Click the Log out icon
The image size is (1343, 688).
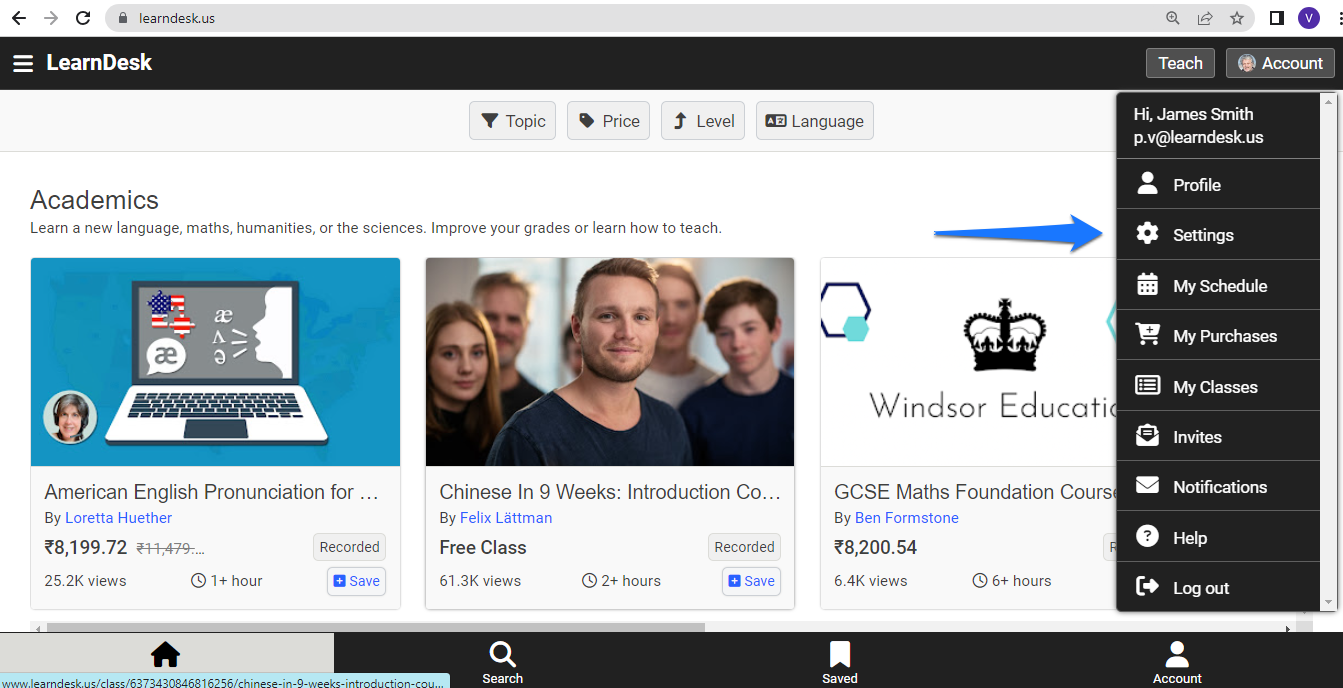click(x=1148, y=587)
